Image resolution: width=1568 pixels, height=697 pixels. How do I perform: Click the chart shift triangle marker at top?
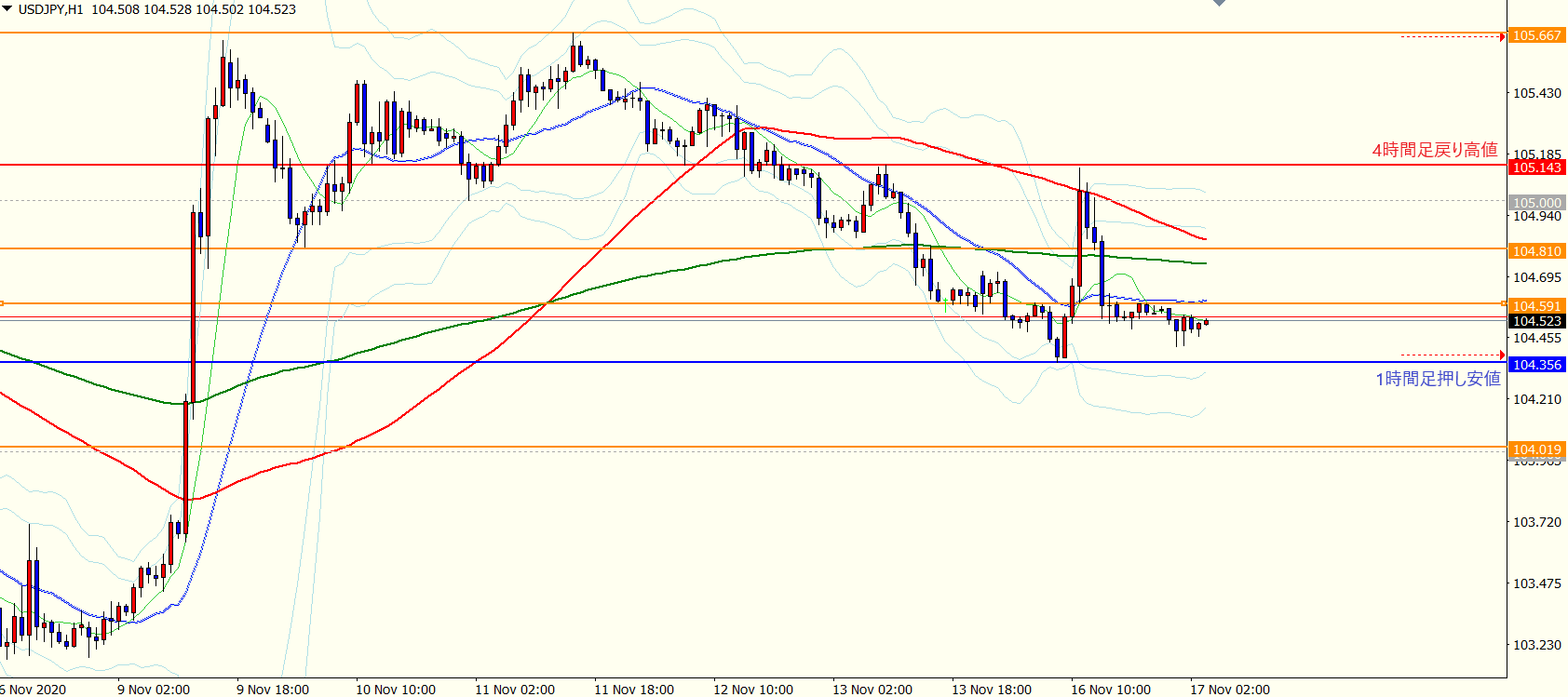tap(1219, 3)
